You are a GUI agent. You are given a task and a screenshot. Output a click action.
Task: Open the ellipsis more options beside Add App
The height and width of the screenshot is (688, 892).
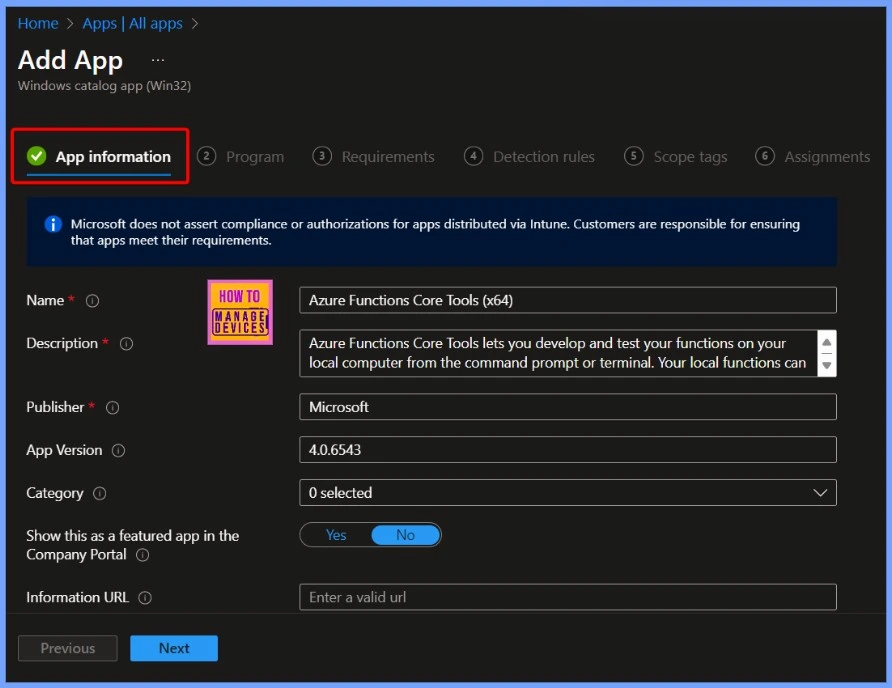pos(158,60)
